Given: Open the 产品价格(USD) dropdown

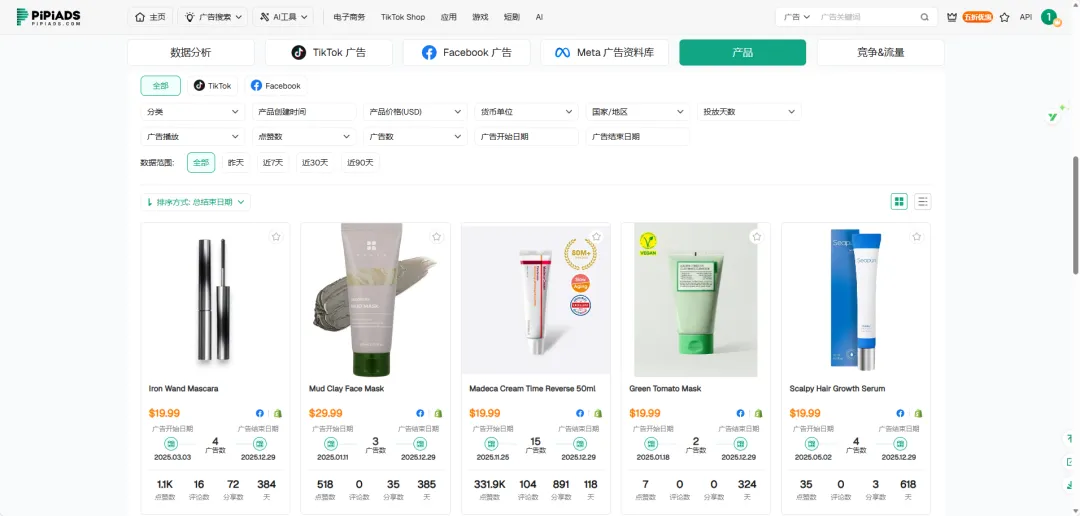Looking at the screenshot, I should [x=415, y=112].
